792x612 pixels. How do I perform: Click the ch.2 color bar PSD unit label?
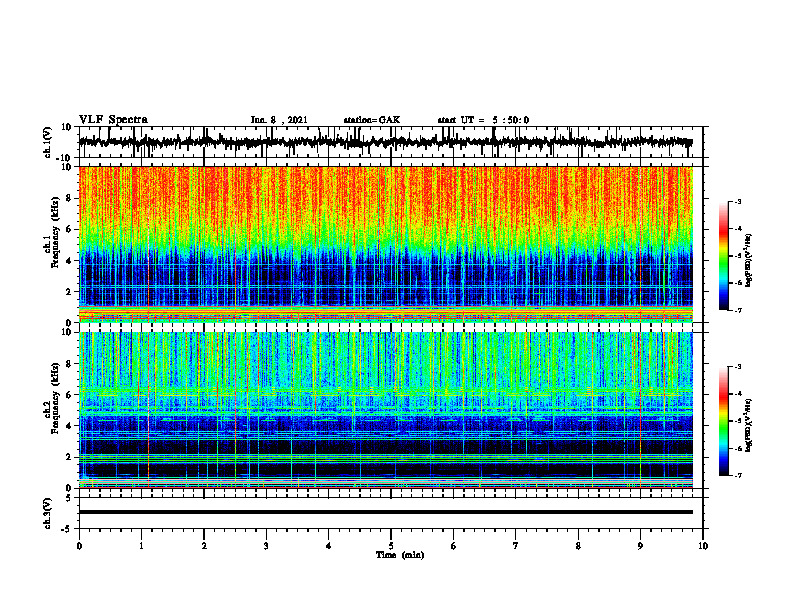coord(749,425)
